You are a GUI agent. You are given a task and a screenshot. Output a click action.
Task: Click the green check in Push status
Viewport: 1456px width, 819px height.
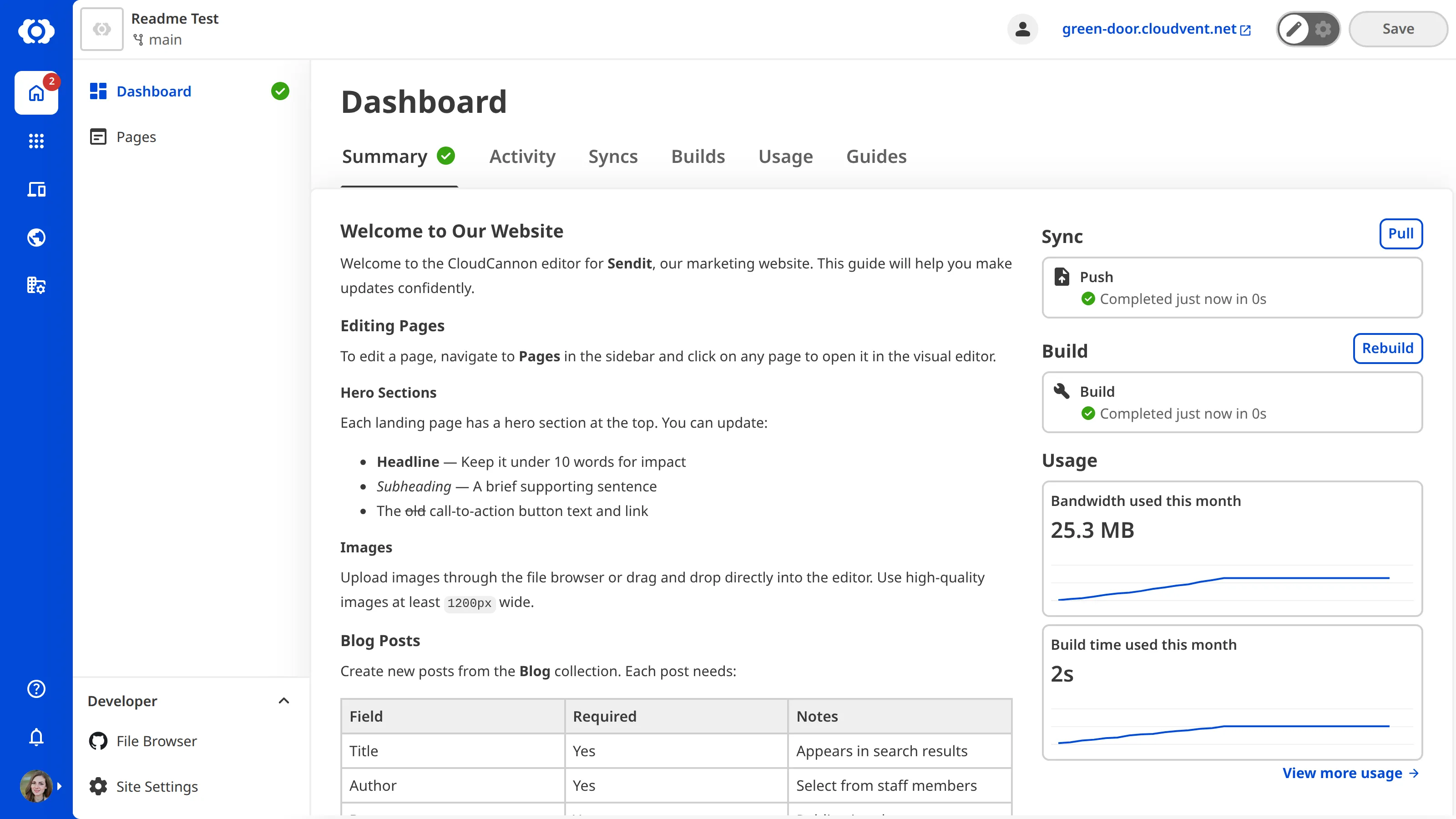click(x=1088, y=298)
